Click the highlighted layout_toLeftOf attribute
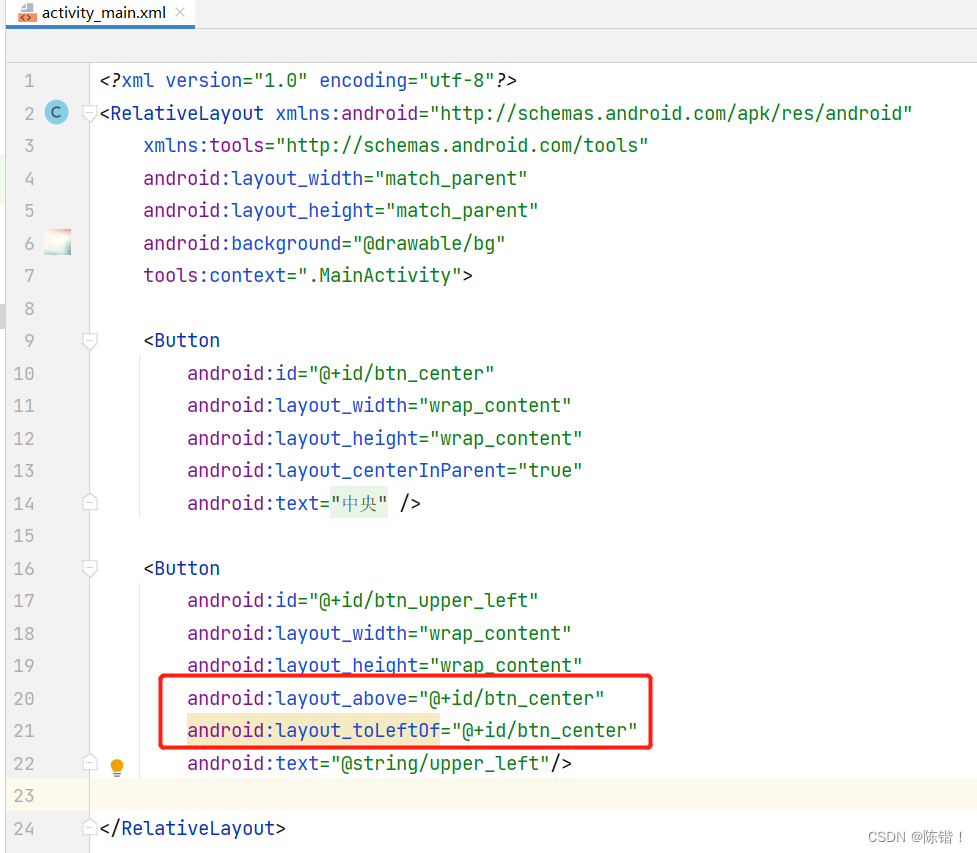The height and width of the screenshot is (853, 977). 314,730
